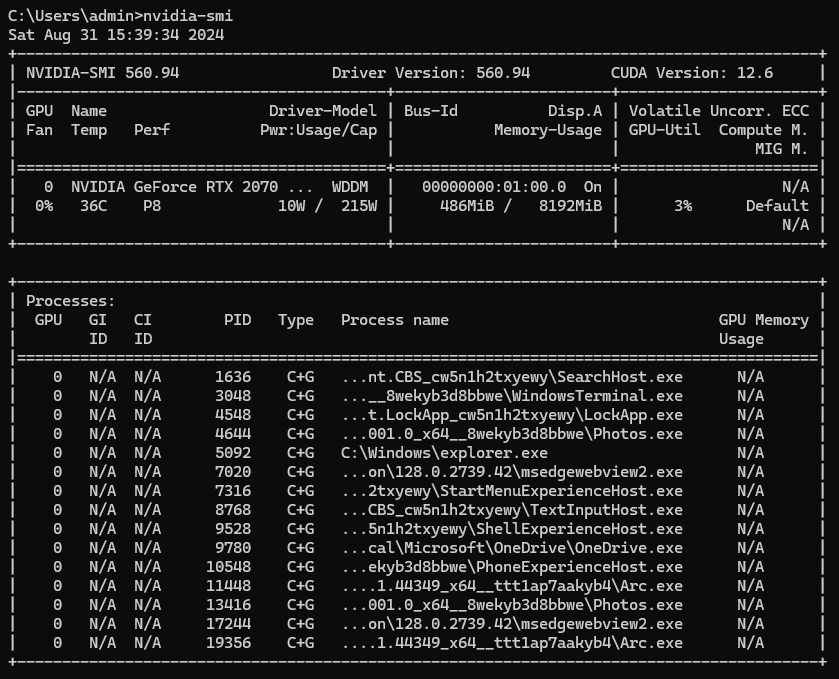This screenshot has width=839, height=679.
Task: Click PID 3048 in process list
Action: pos(233,396)
